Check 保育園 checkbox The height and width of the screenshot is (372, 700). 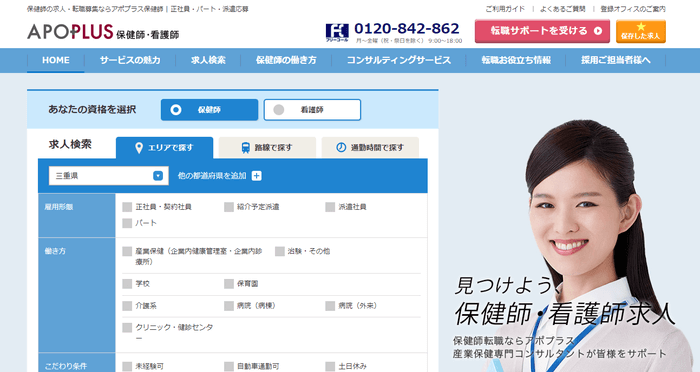click(x=229, y=284)
